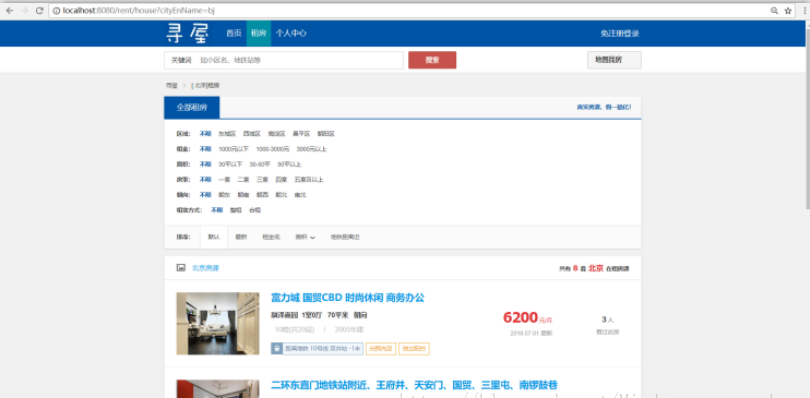
Task: Filter region by 西城区
Action: point(252,133)
